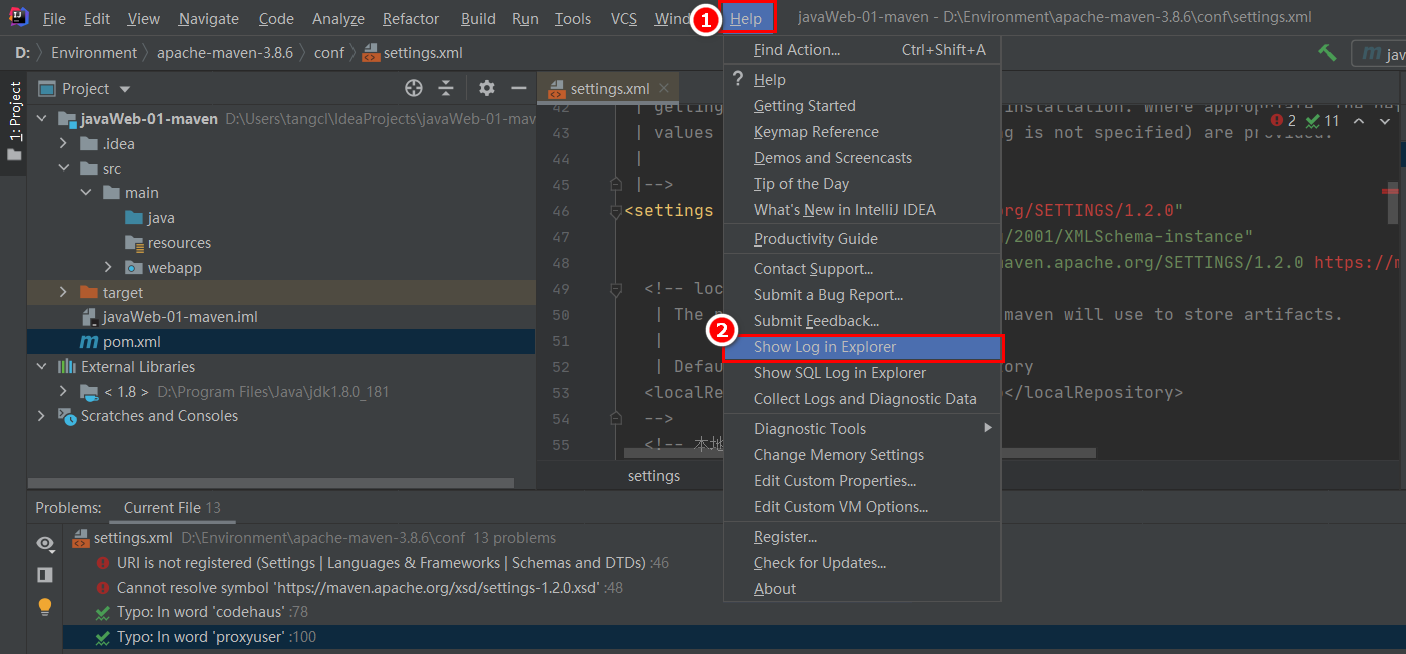Click the conf breadcrumb in navigation bar
This screenshot has width=1406, height=654.
tap(328, 53)
